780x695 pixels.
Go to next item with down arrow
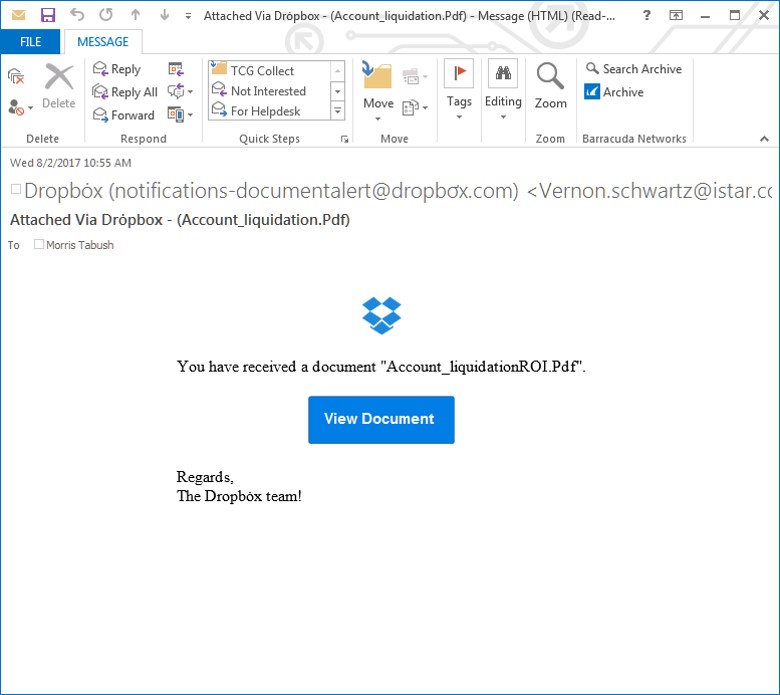pos(165,15)
